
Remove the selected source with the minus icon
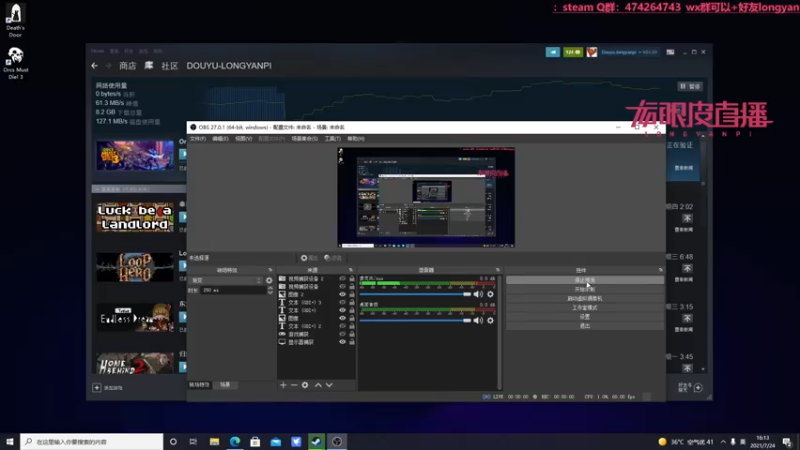point(294,385)
